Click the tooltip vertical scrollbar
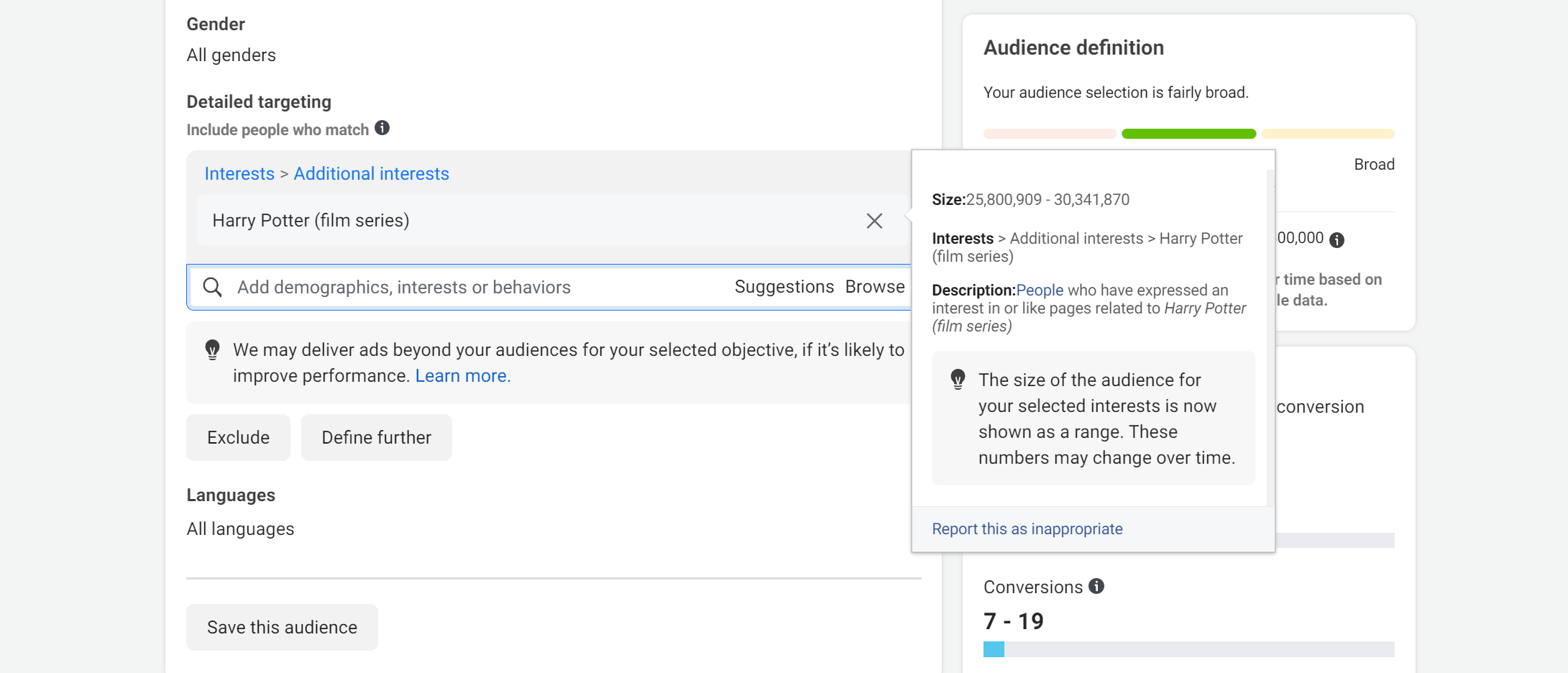Screen dimensions: 1568x673 (1270, 338)
